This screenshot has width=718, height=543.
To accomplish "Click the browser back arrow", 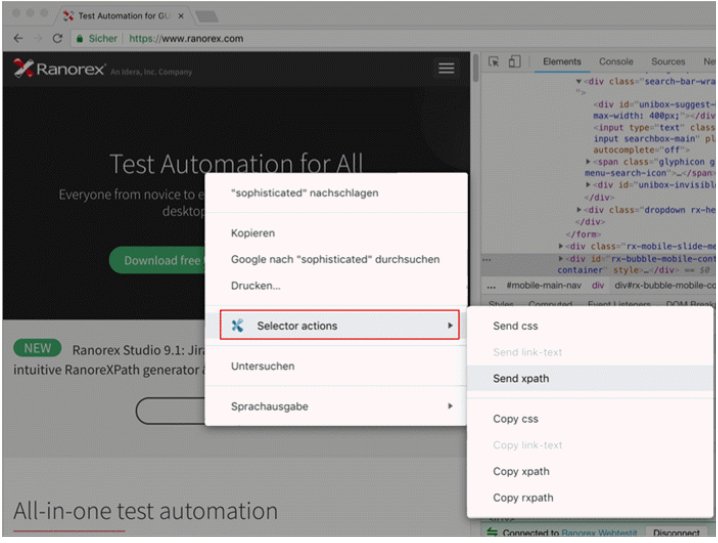I will coord(17,38).
